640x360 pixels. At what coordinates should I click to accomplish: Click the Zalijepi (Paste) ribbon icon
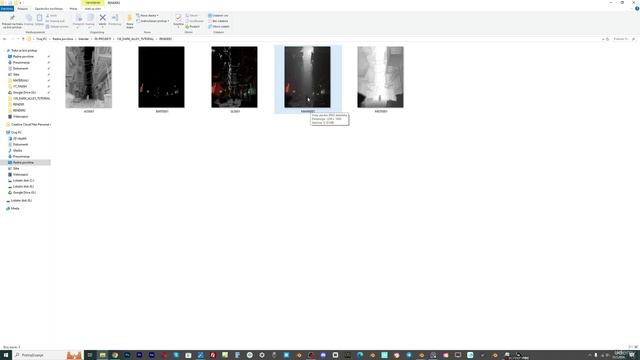pyautogui.click(x=39, y=20)
